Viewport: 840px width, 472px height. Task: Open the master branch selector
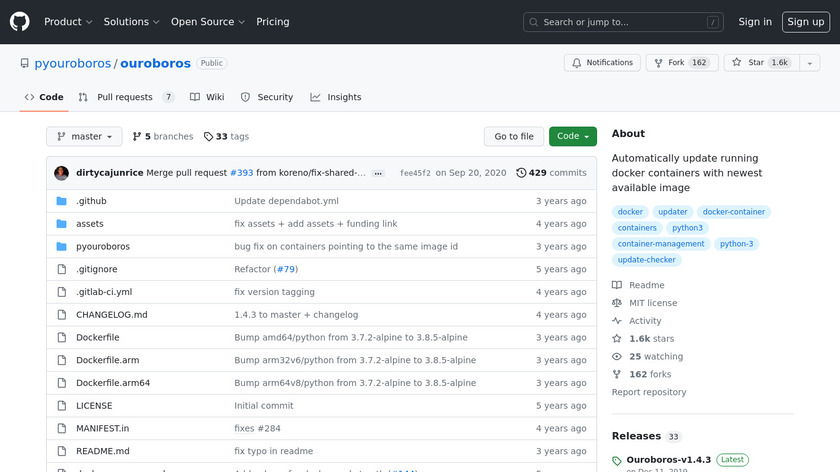[x=84, y=137]
